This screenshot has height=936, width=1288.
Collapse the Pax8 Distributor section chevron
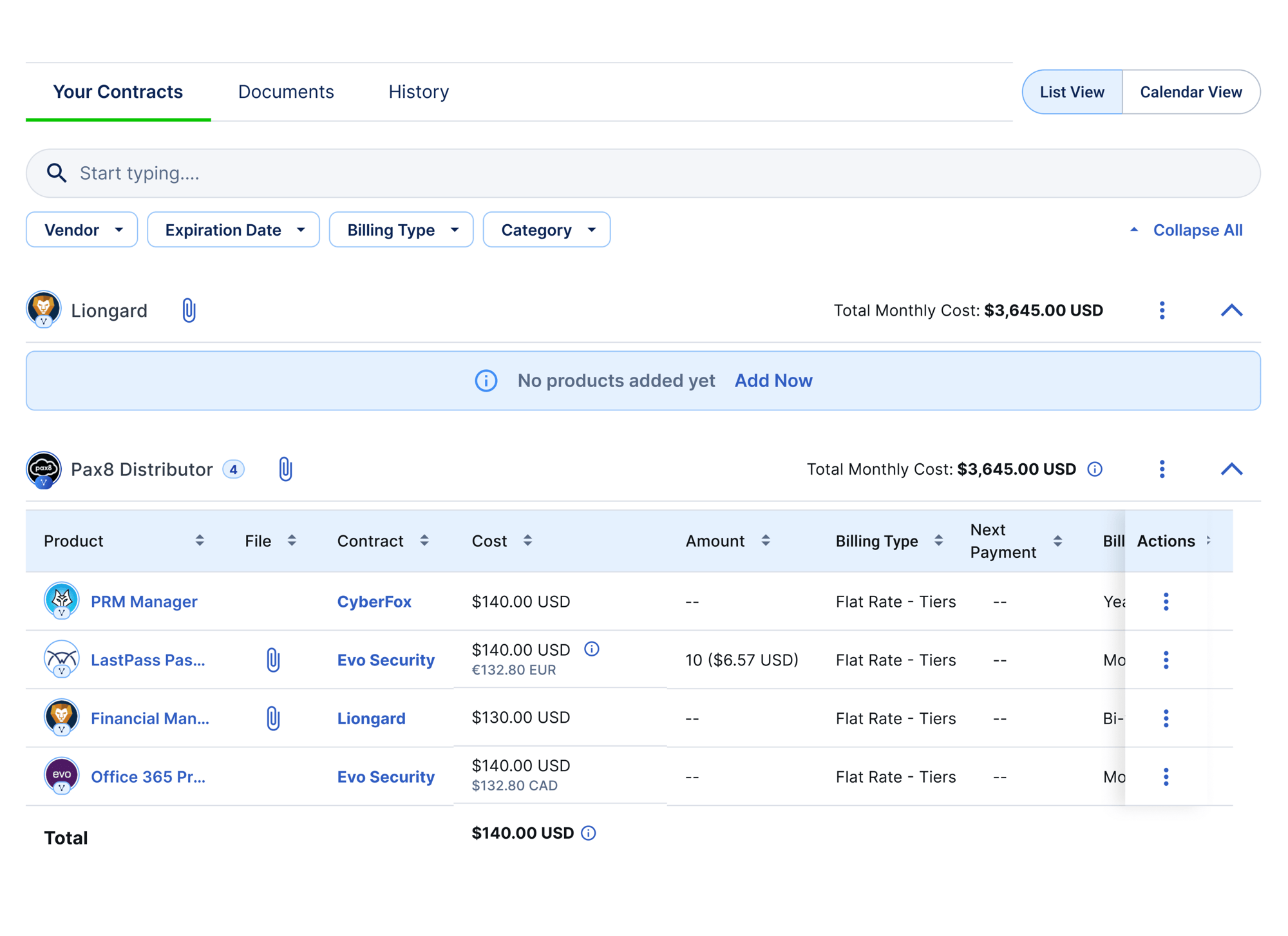[x=1232, y=469]
